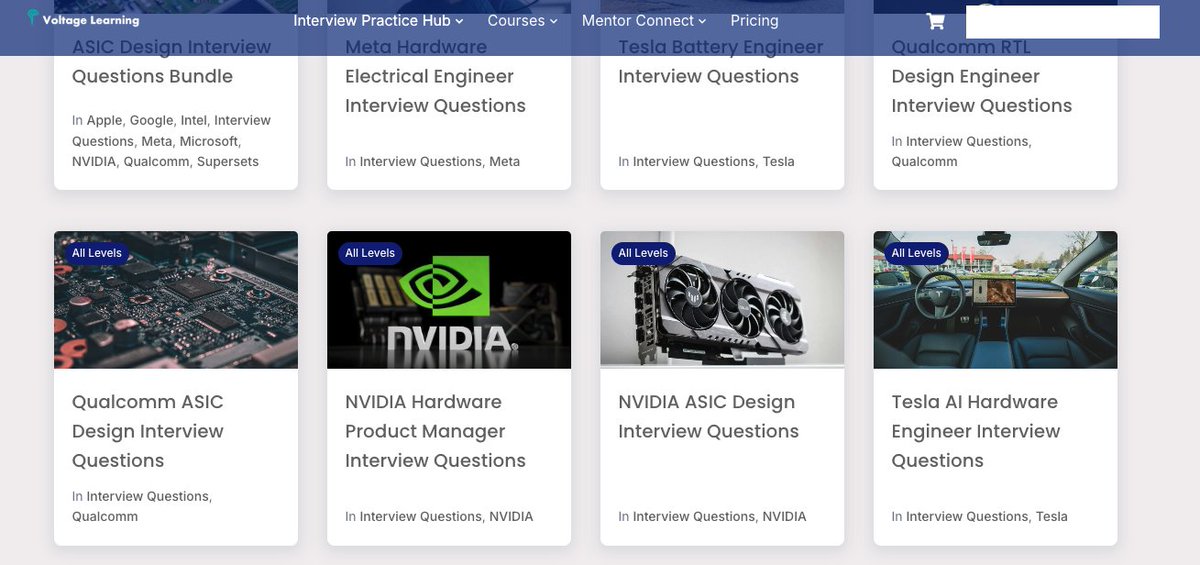Select Microsoft category in ASIC bundle card
The width and height of the screenshot is (1200, 565).
pyautogui.click(x=209, y=141)
